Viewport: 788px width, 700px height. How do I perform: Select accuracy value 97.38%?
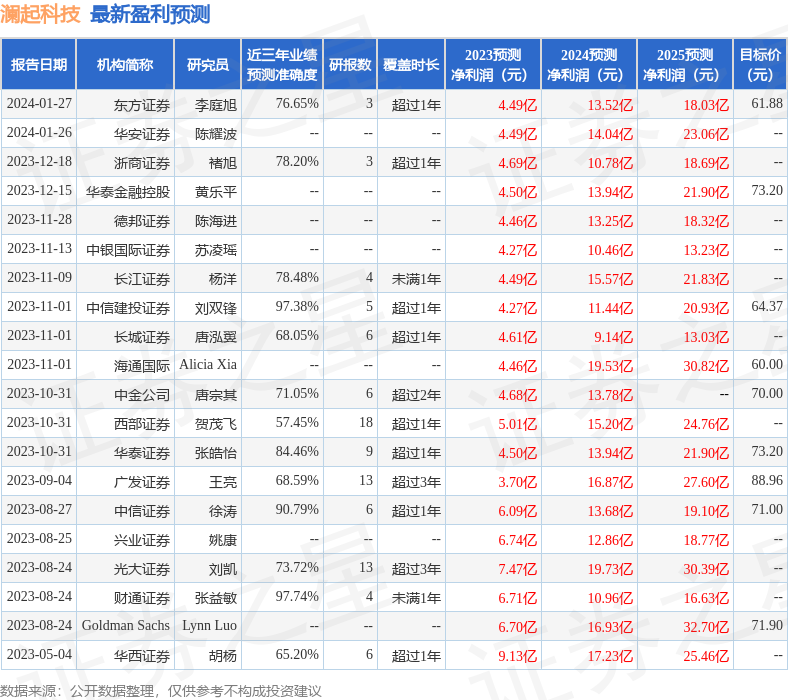(x=297, y=307)
